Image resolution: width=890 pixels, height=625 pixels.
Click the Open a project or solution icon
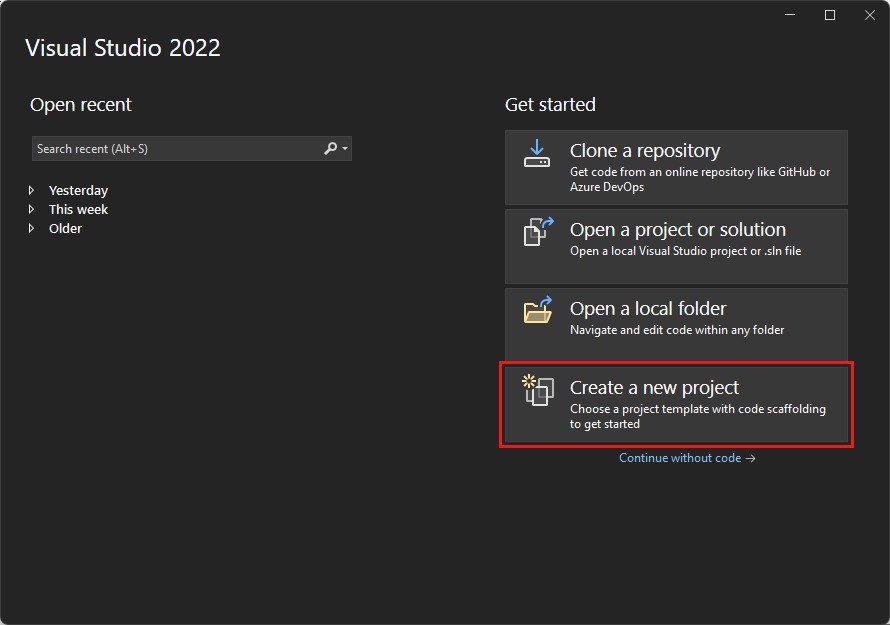[x=537, y=233]
